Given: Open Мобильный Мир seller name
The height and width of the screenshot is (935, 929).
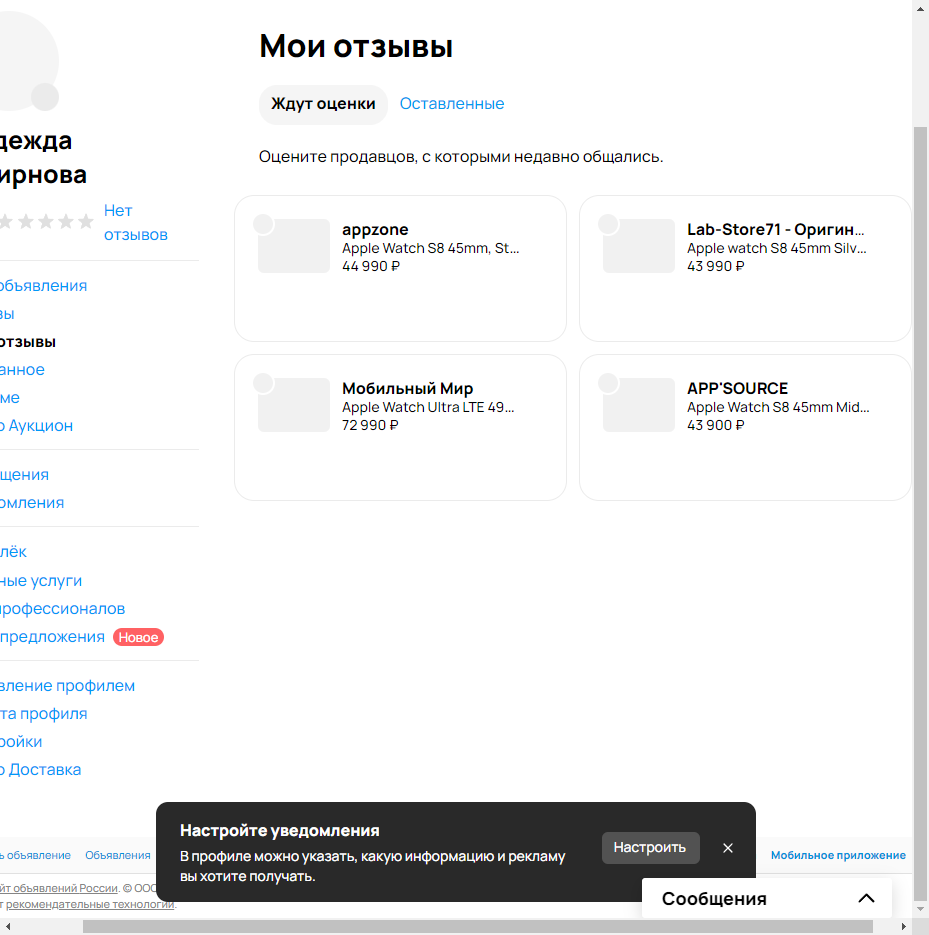Looking at the screenshot, I should tap(407, 389).
